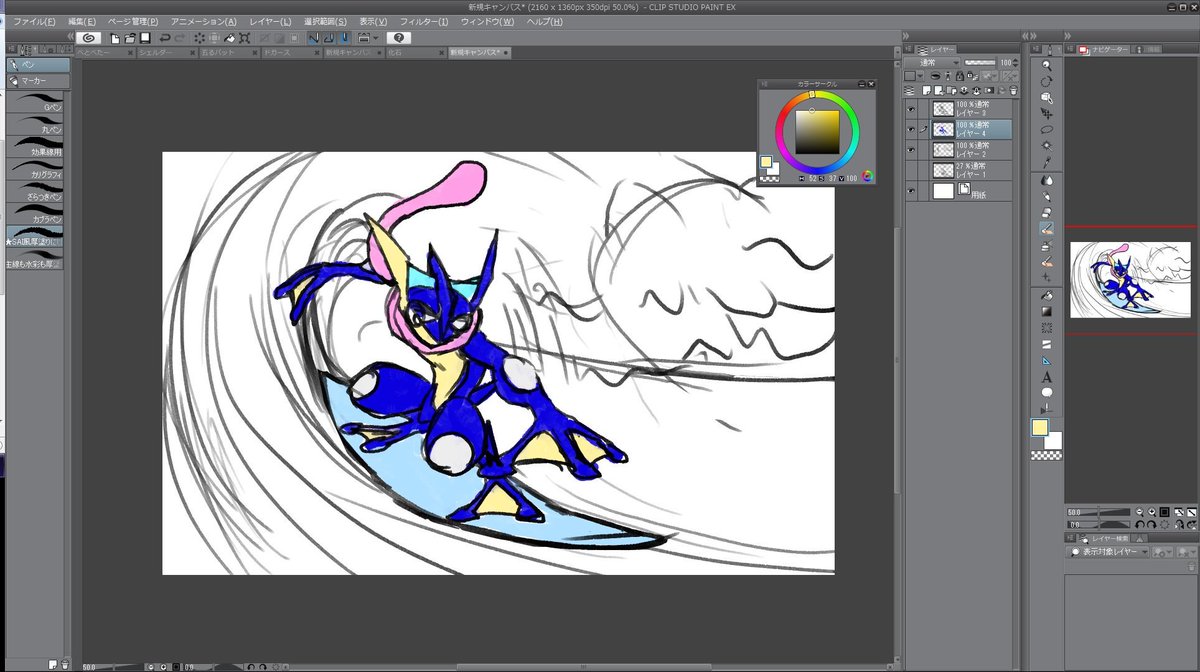Show レイヤー 1 by its visibility box
This screenshot has height=672, width=1200.
tap(911, 170)
